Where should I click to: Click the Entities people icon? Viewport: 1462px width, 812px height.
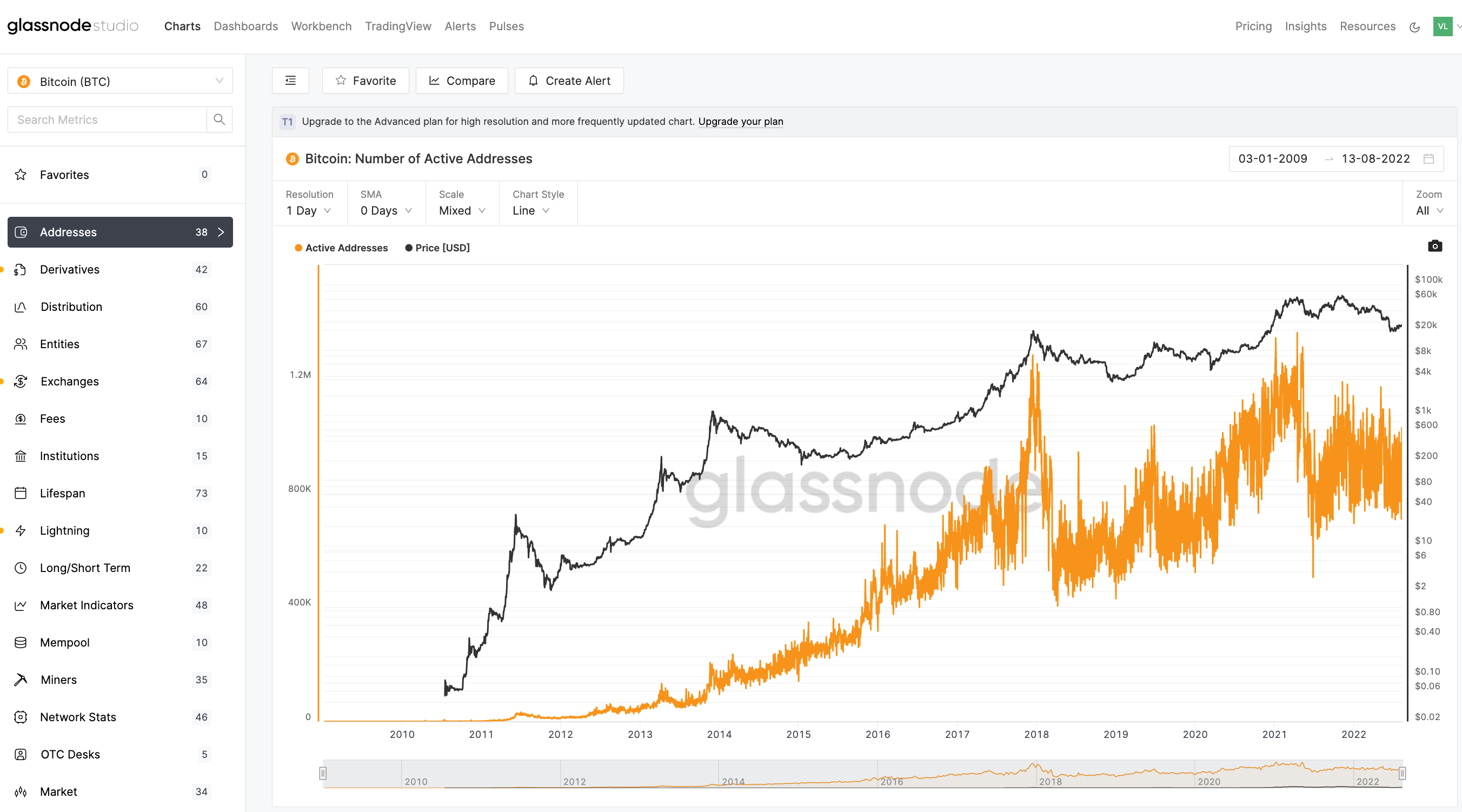pos(21,344)
